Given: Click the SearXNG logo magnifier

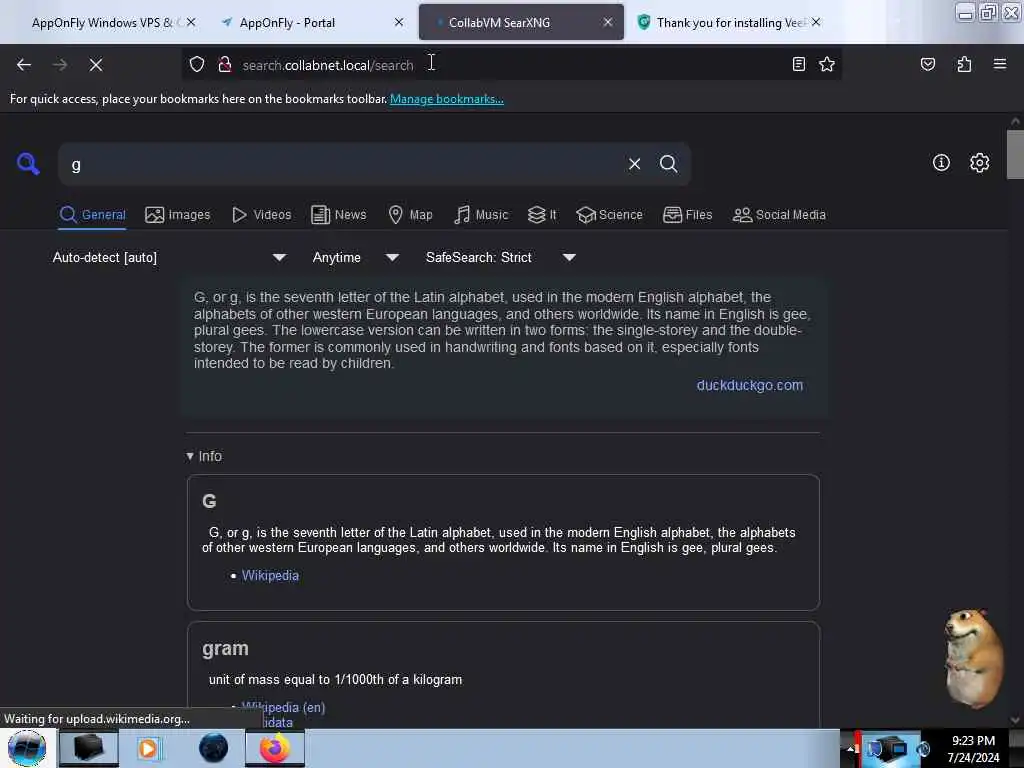Looking at the screenshot, I should click(x=28, y=163).
